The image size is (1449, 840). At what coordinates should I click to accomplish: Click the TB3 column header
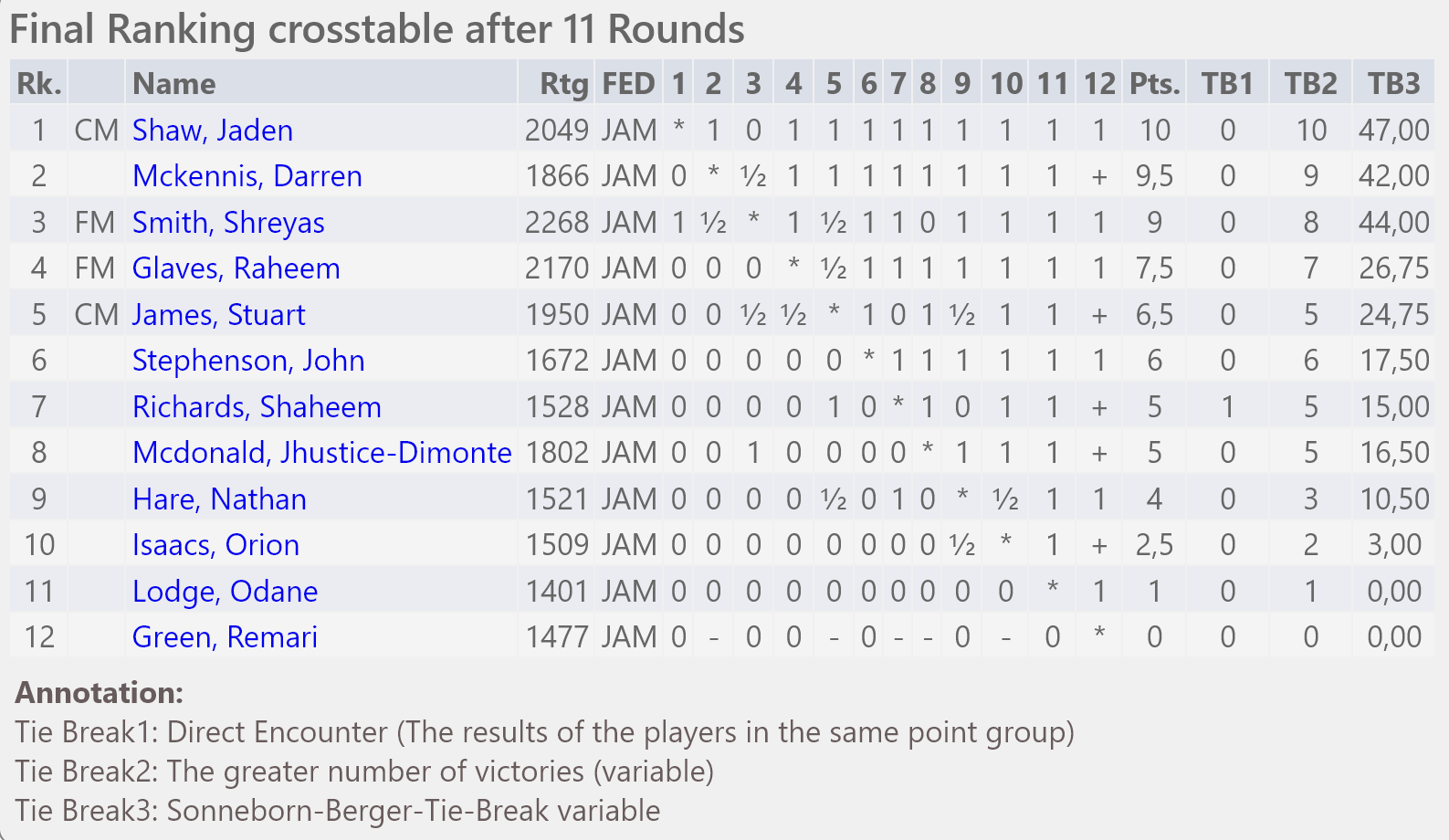coord(1394,84)
